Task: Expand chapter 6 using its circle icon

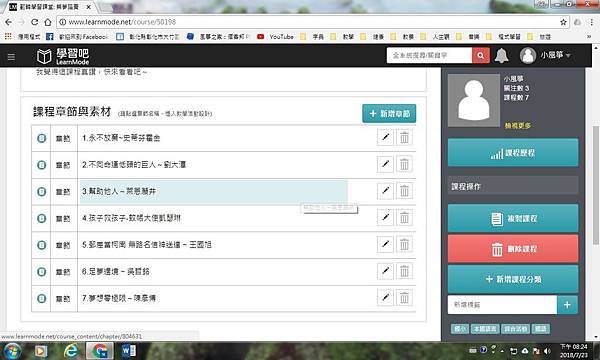Action: 41,272
